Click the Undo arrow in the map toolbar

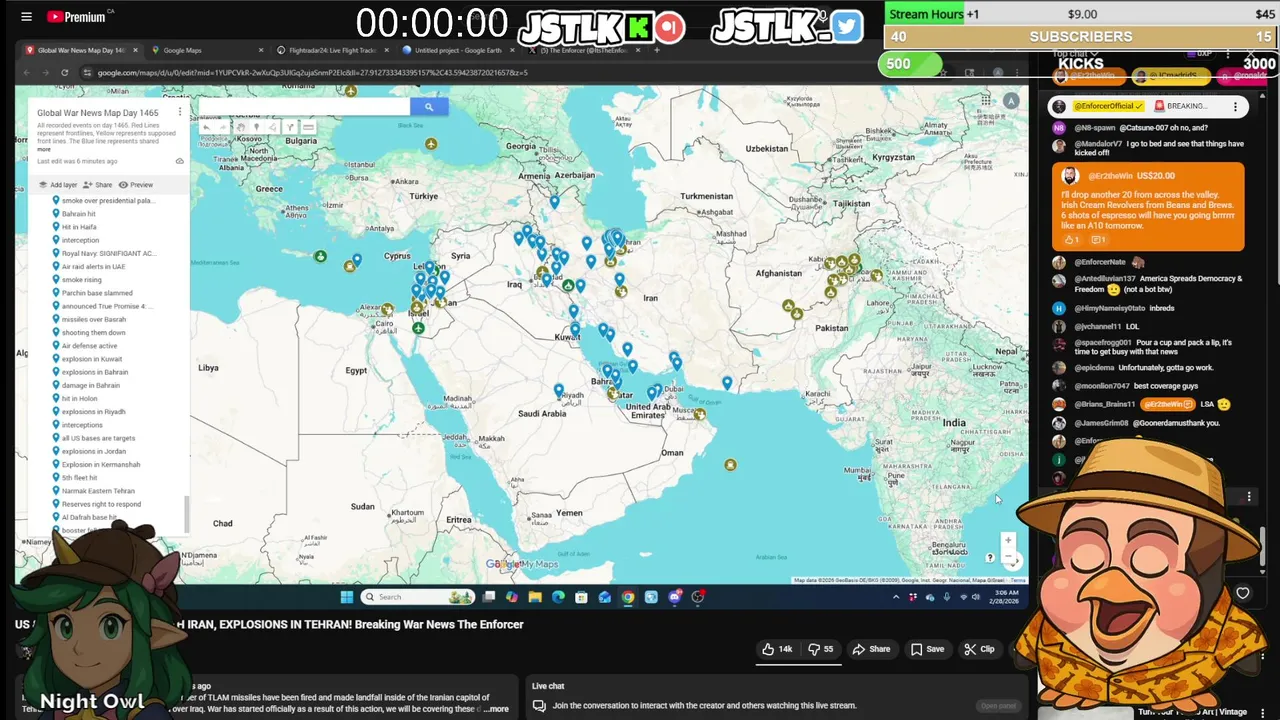tap(206, 127)
